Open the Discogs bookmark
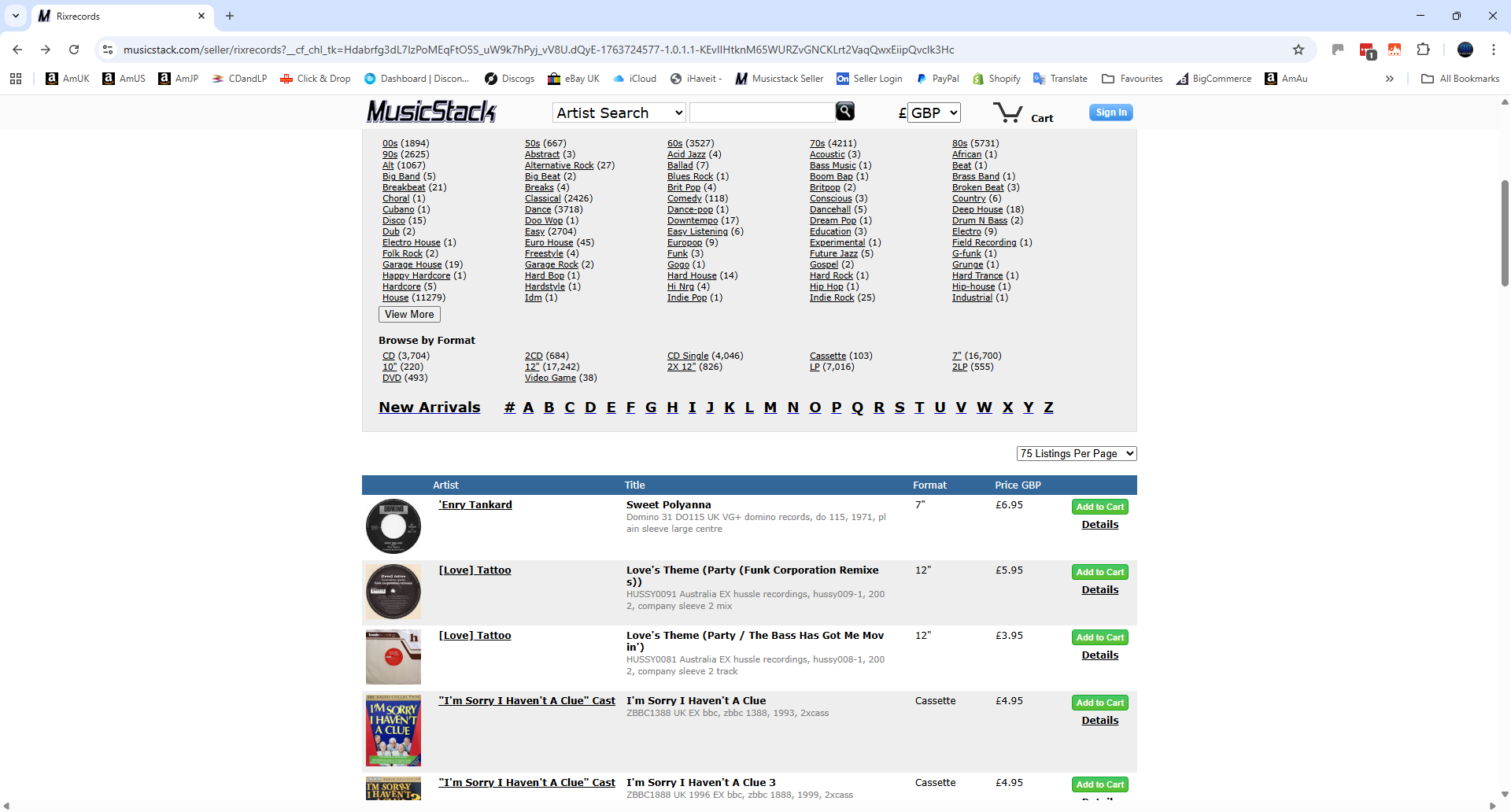The width and height of the screenshot is (1511, 812). click(509, 79)
